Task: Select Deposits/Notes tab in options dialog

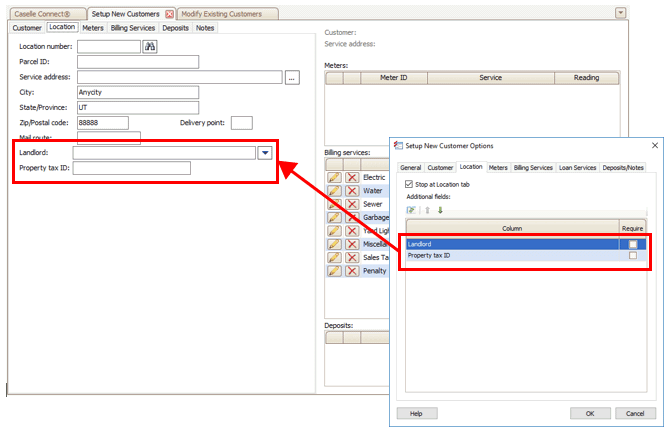Action: (x=623, y=168)
